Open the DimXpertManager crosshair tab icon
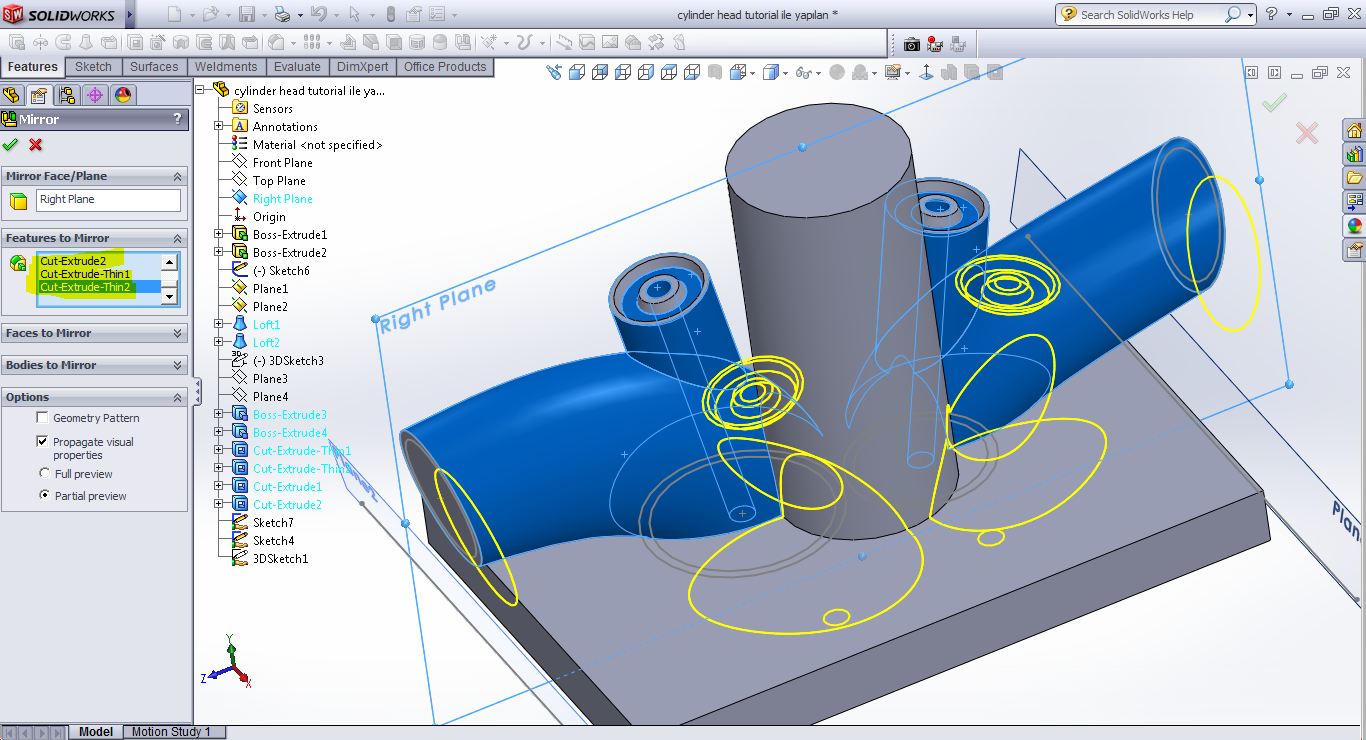 [95, 95]
